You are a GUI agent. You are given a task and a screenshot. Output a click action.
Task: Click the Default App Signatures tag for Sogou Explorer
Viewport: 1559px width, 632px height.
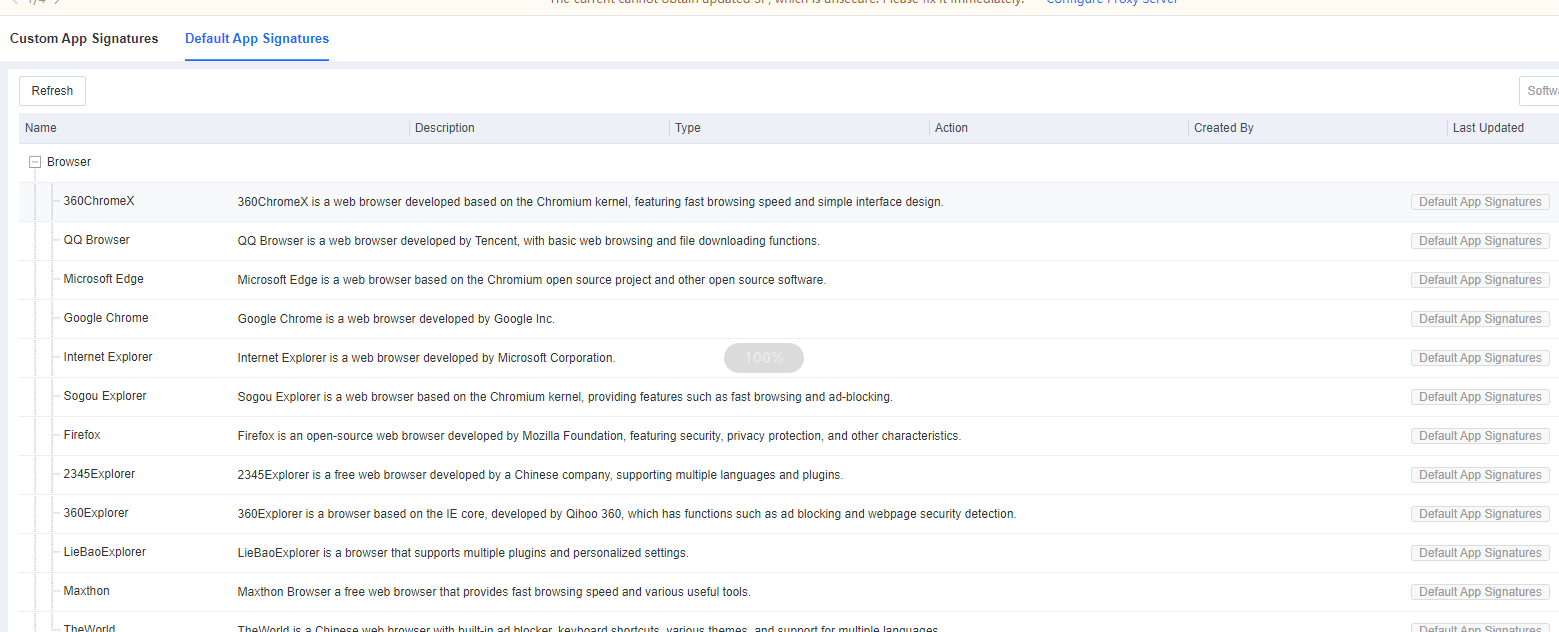click(x=1480, y=397)
